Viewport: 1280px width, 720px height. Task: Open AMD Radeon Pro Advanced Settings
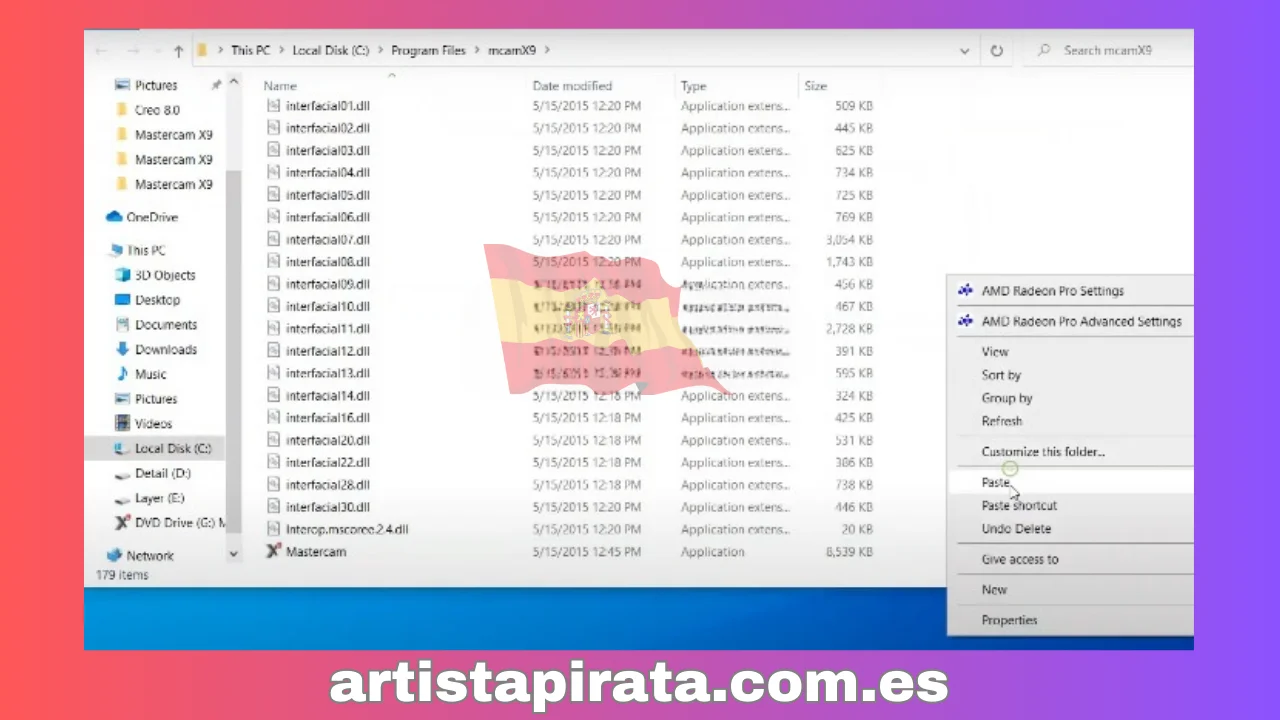click(x=1071, y=321)
